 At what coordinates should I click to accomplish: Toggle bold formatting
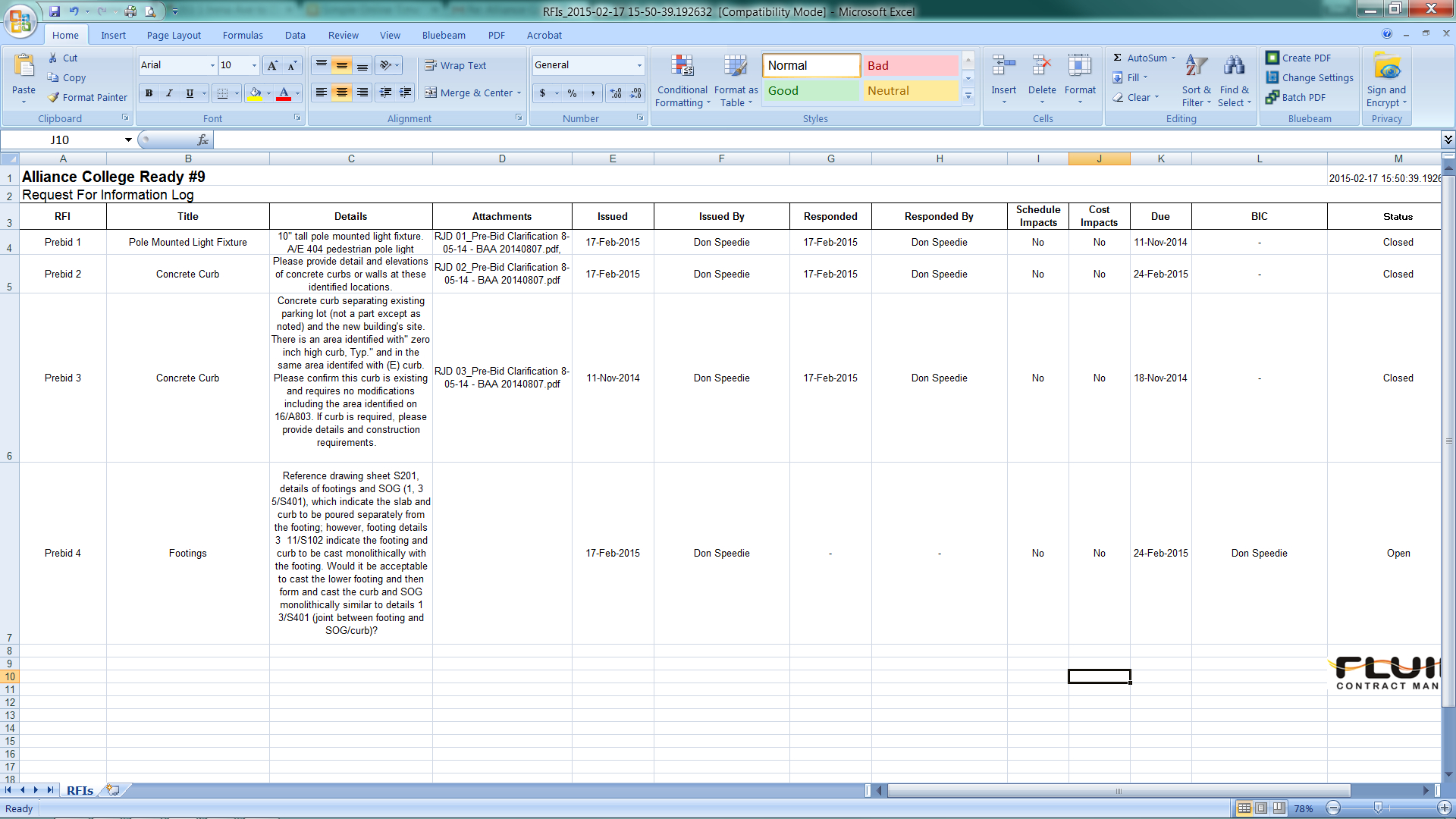(x=149, y=93)
